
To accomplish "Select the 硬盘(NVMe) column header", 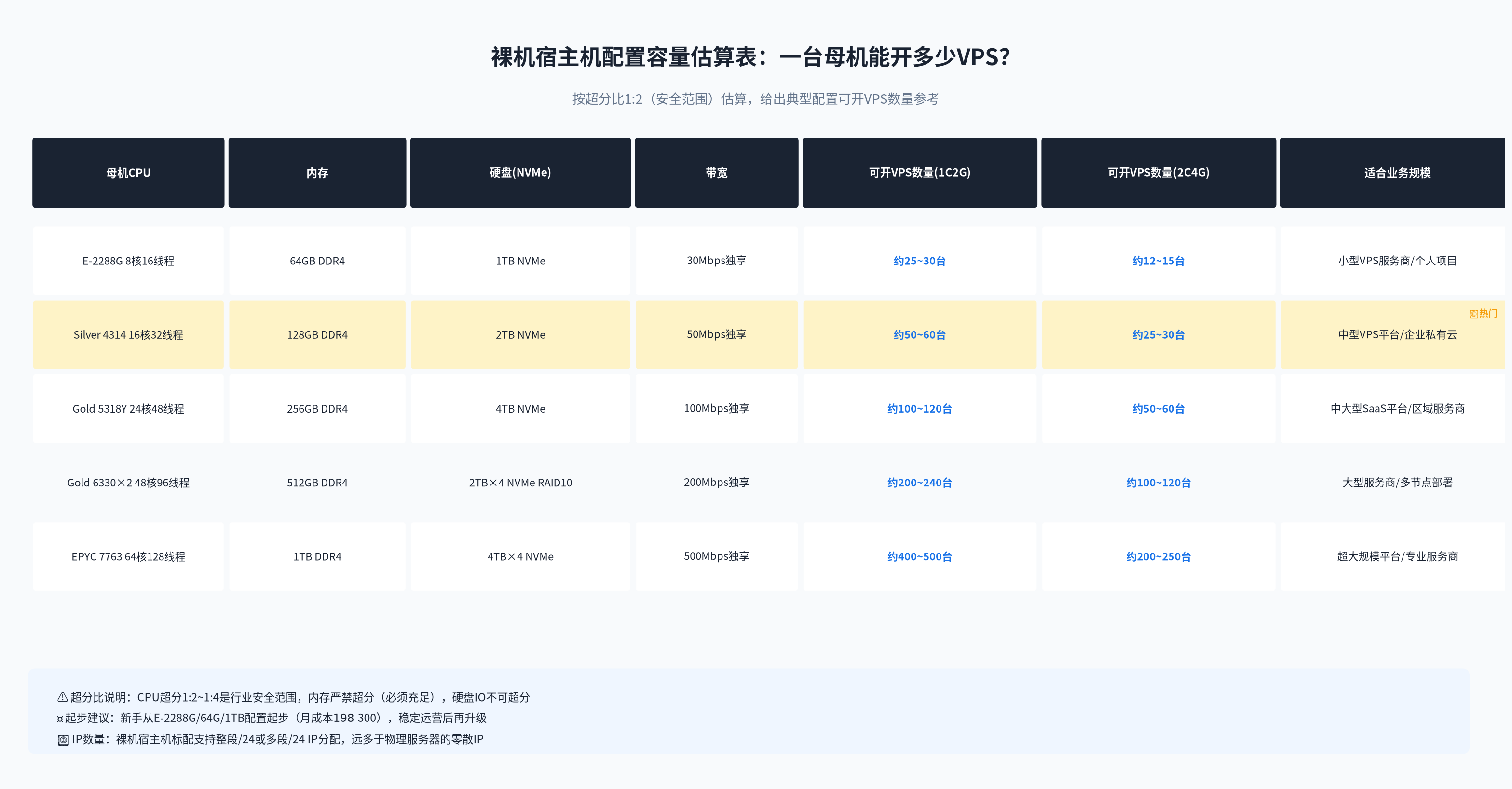I will click(x=520, y=173).
